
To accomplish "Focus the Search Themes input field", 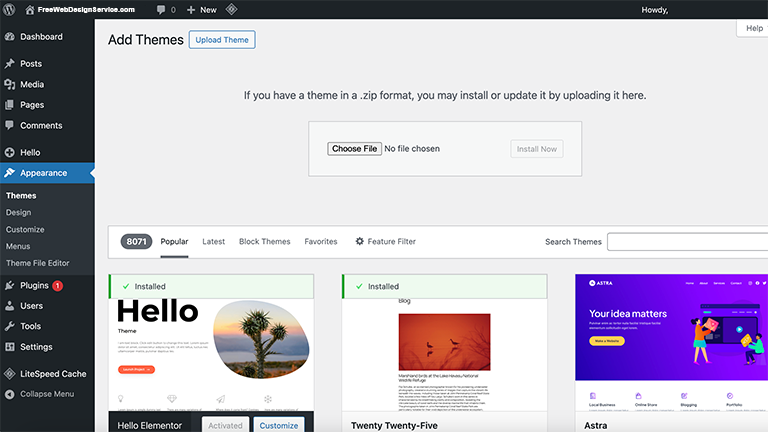I will 688,241.
